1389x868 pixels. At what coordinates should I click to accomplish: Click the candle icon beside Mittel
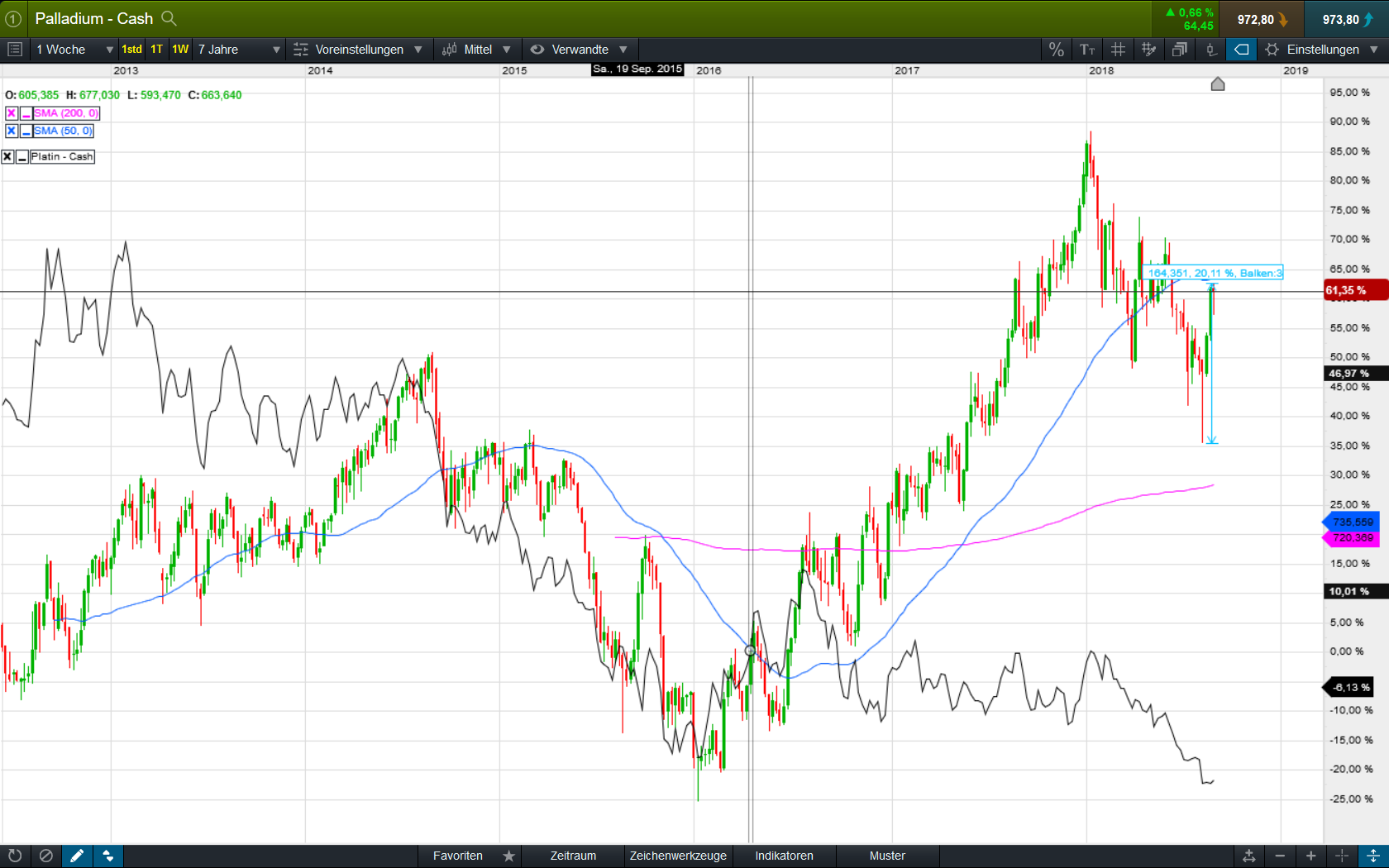[x=450, y=50]
